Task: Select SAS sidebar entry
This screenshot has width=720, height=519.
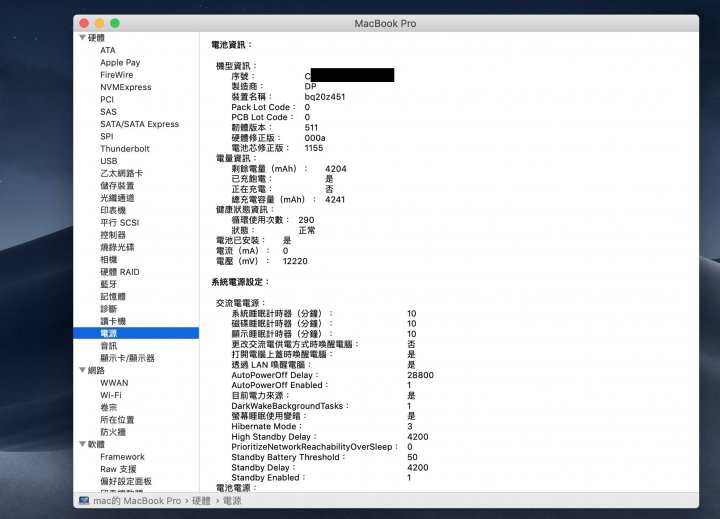Action: pyautogui.click(x=108, y=112)
